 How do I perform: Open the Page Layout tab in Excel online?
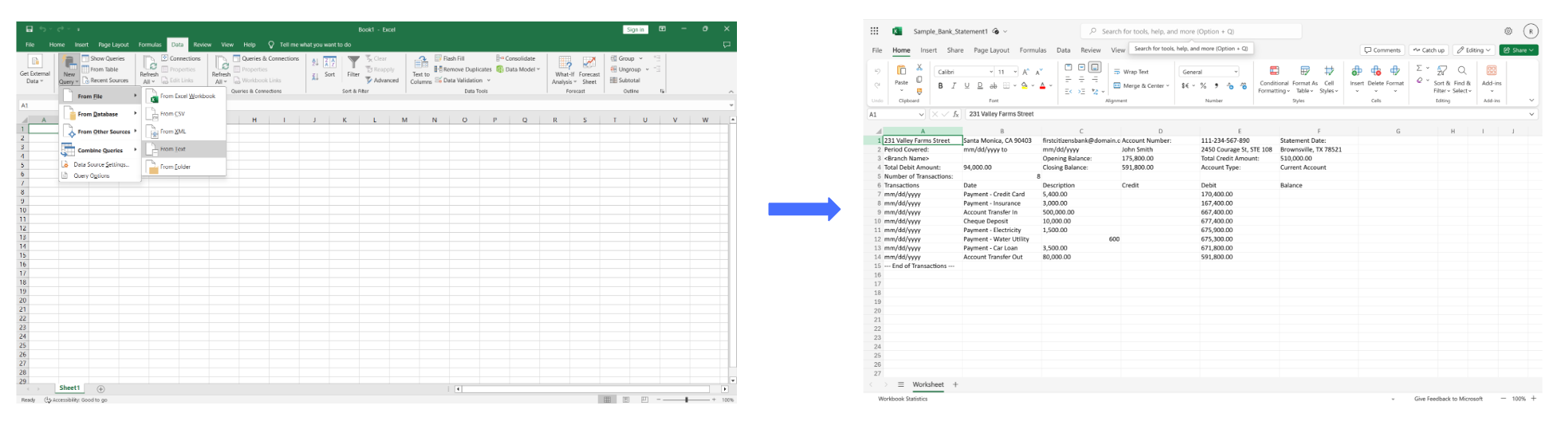pos(991,50)
